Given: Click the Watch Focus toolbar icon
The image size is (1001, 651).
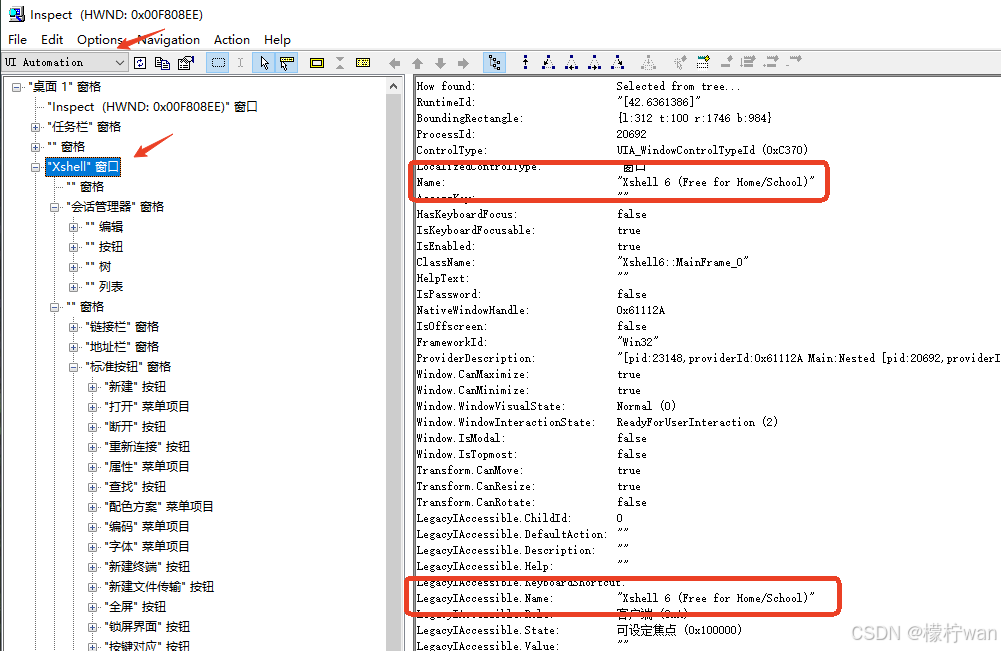Looking at the screenshot, I should click(x=287, y=62).
